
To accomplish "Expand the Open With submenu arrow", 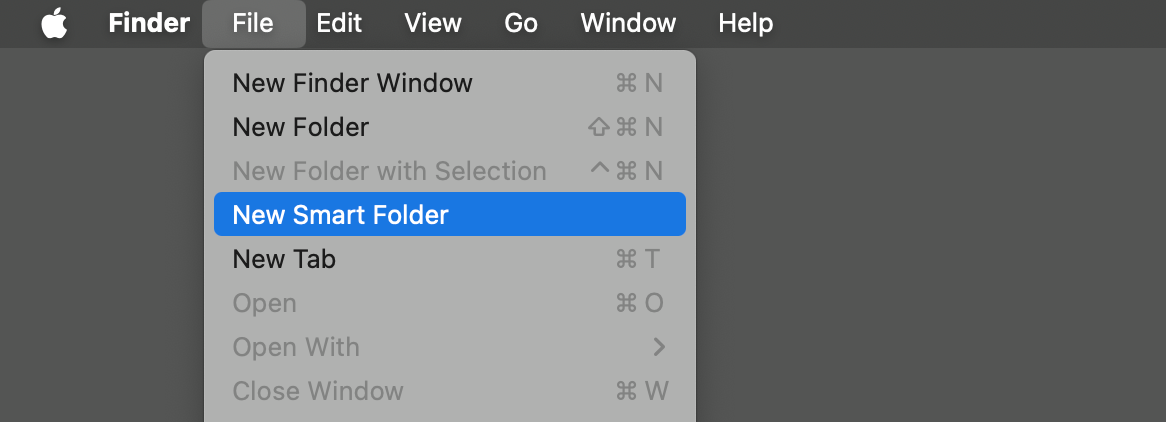I will (x=658, y=347).
